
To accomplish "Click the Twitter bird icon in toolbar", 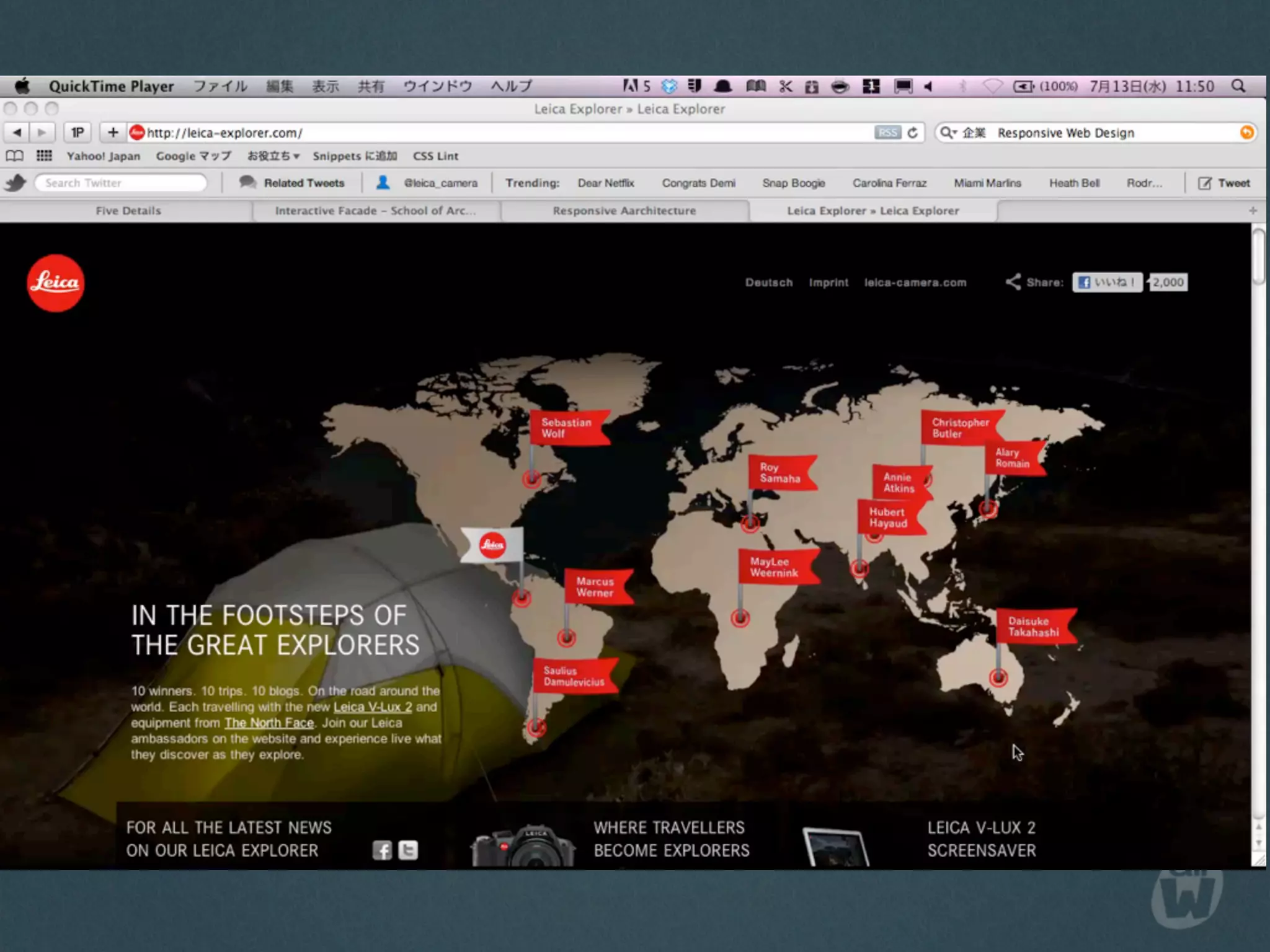I will point(16,183).
